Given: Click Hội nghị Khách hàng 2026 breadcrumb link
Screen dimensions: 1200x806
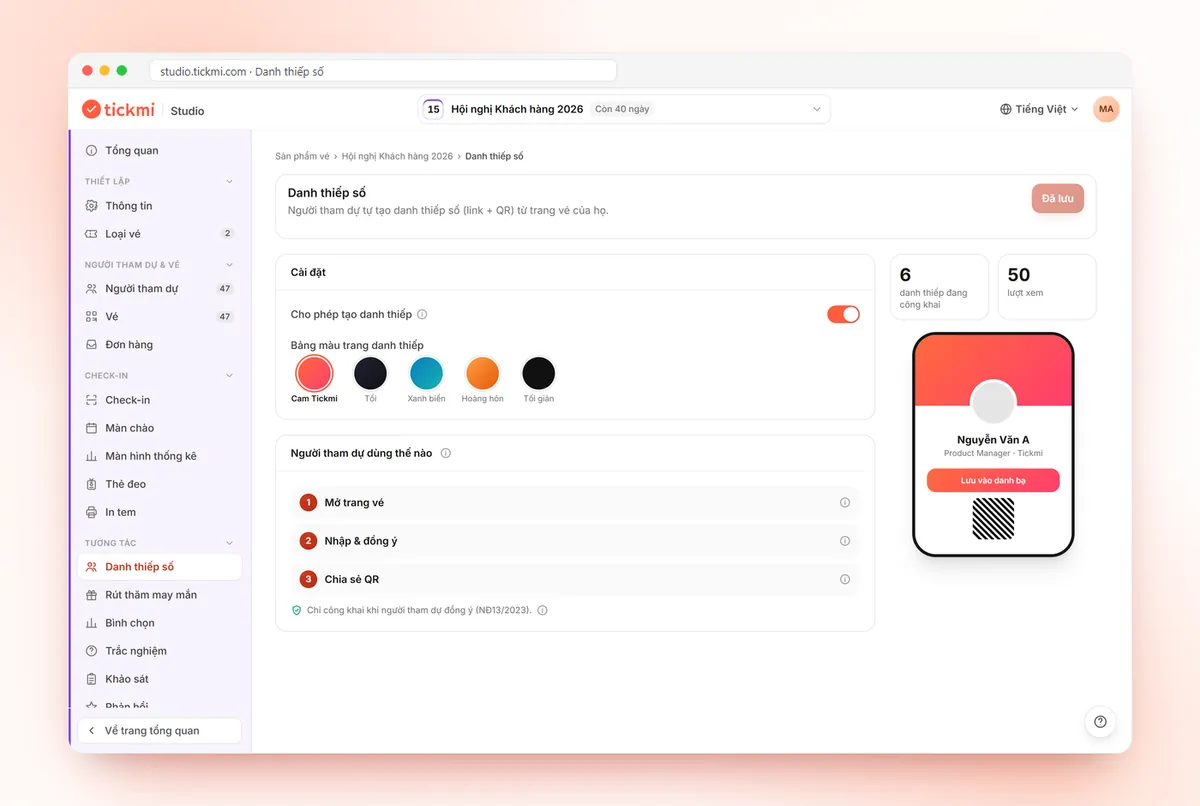Looking at the screenshot, I should [x=397, y=156].
